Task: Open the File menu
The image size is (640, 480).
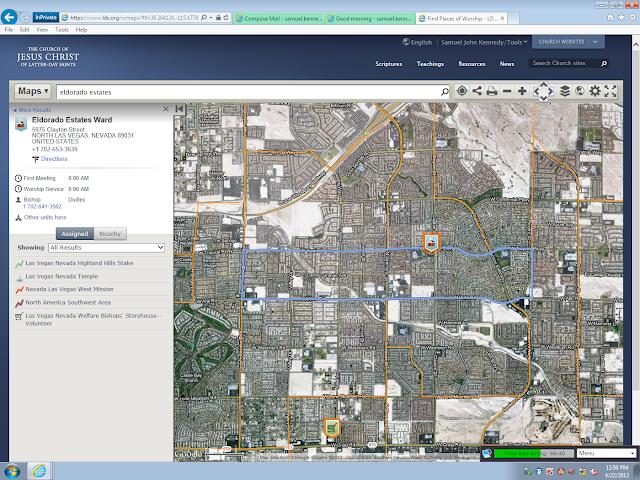Action: point(9,29)
